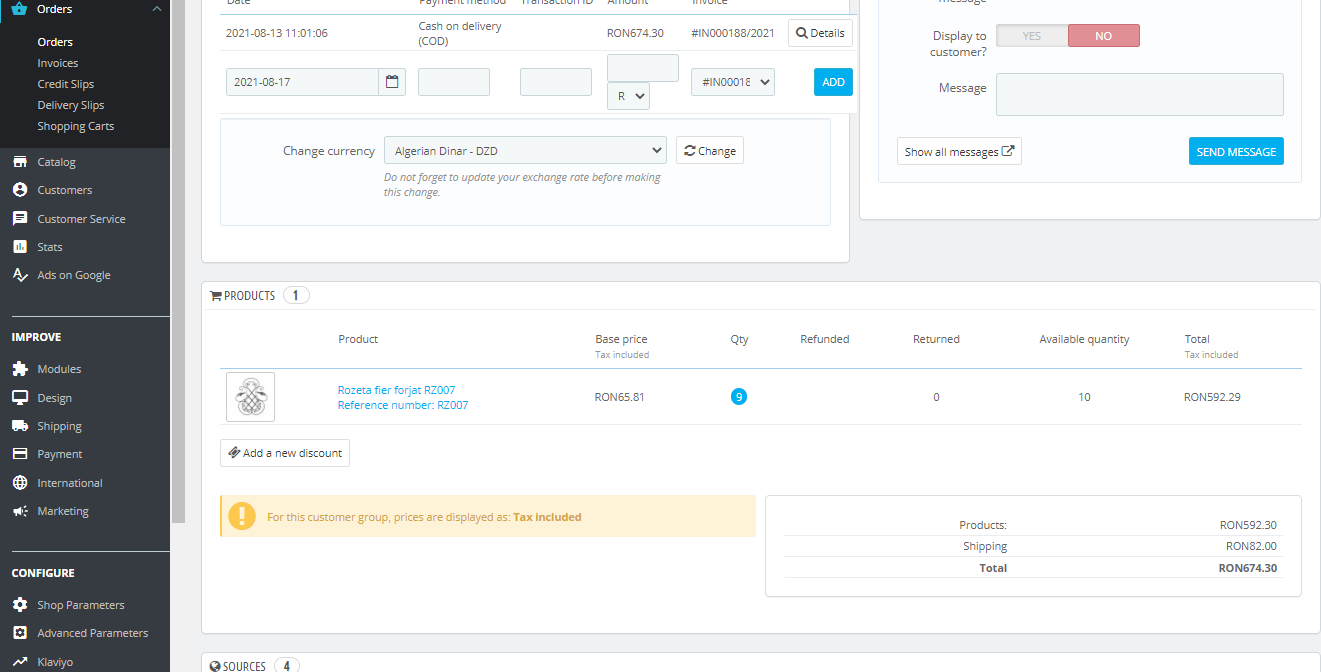Open Credit Slips submenu item
Screen dimensions: 1321x672
point(66,84)
